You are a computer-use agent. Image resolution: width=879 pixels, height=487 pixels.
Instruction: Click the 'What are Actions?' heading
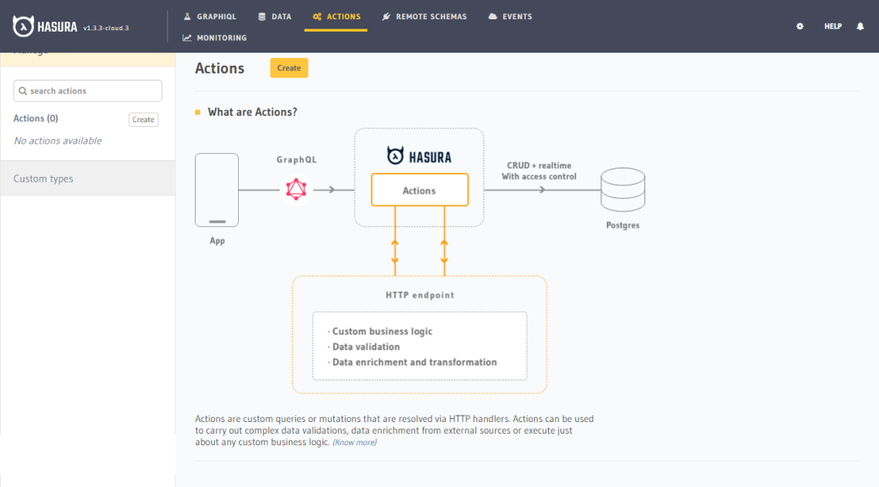pyautogui.click(x=252, y=112)
